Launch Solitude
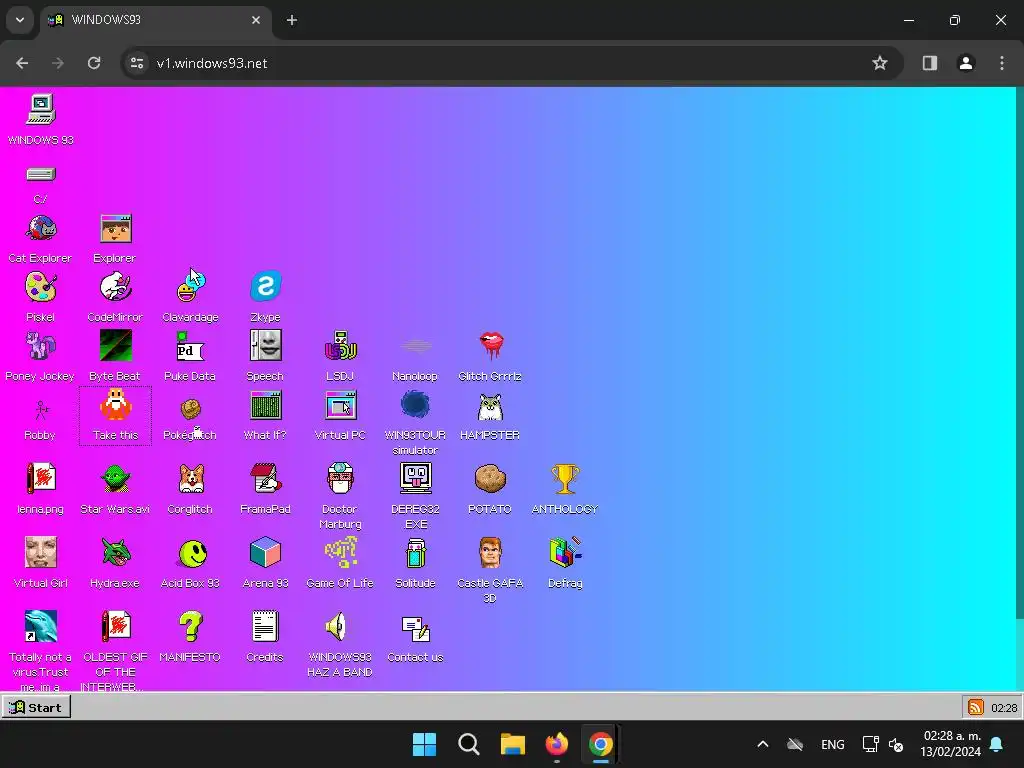This screenshot has height=768, width=1024. pyautogui.click(x=415, y=552)
